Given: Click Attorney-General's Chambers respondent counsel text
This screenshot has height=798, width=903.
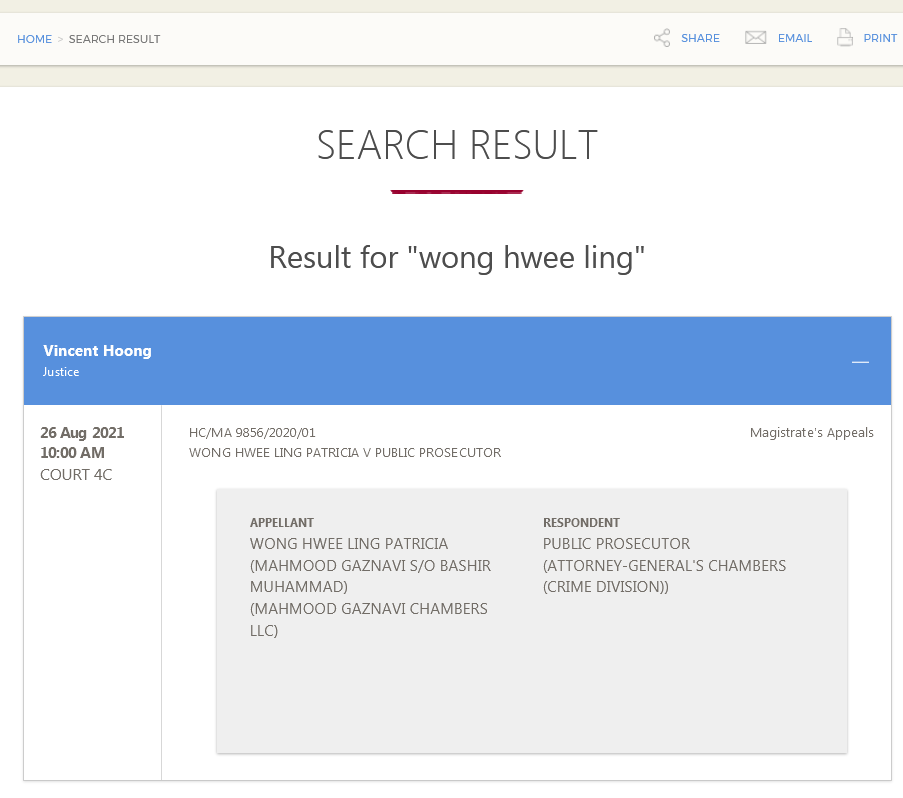Looking at the screenshot, I should (x=664, y=576).
